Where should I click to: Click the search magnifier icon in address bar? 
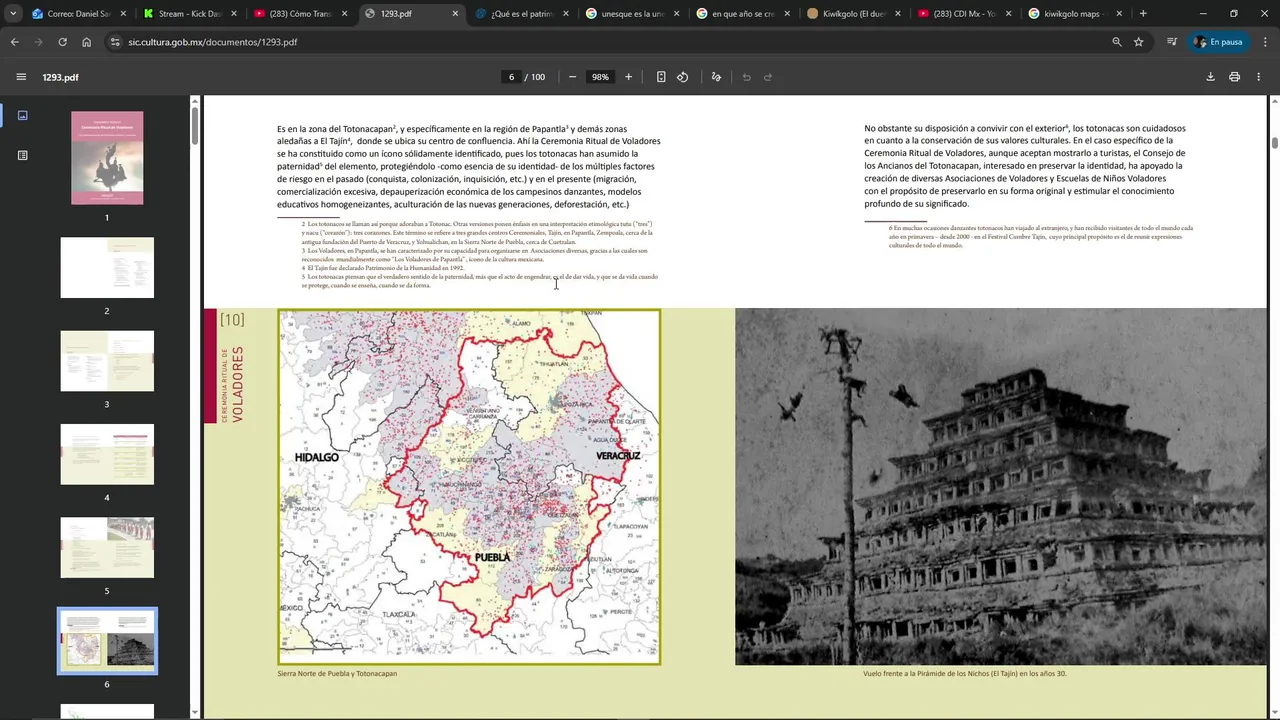(1117, 42)
